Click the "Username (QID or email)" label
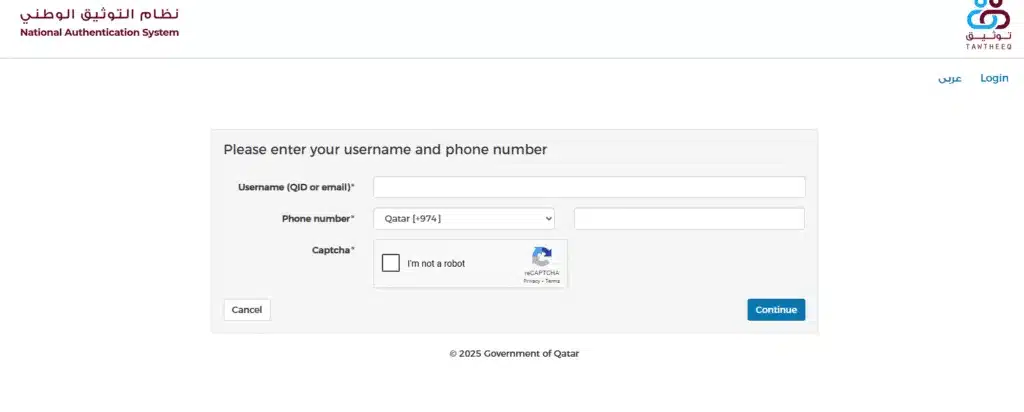The width and height of the screenshot is (1024, 412). (x=296, y=187)
